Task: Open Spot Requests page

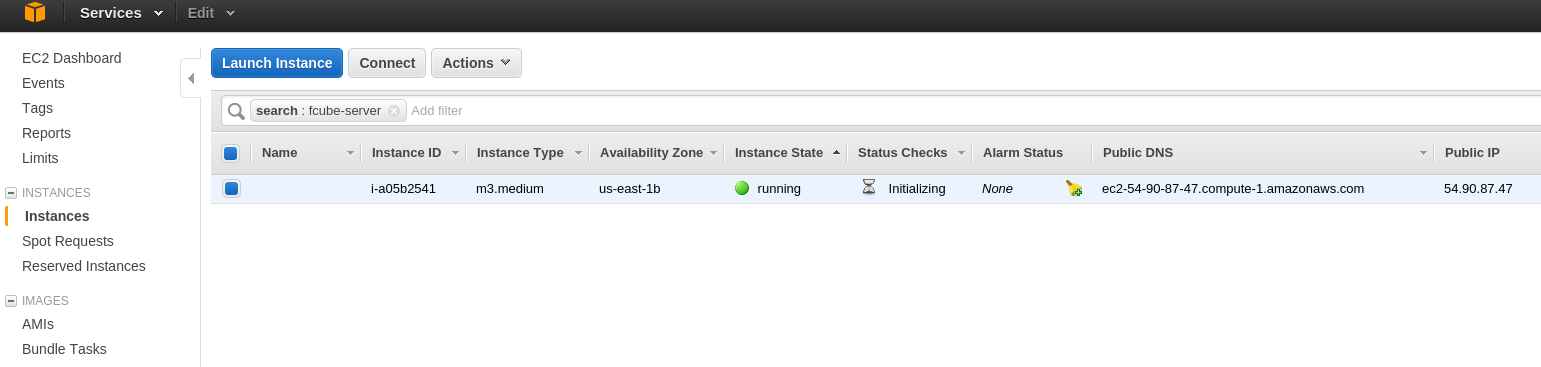Action: 68,241
